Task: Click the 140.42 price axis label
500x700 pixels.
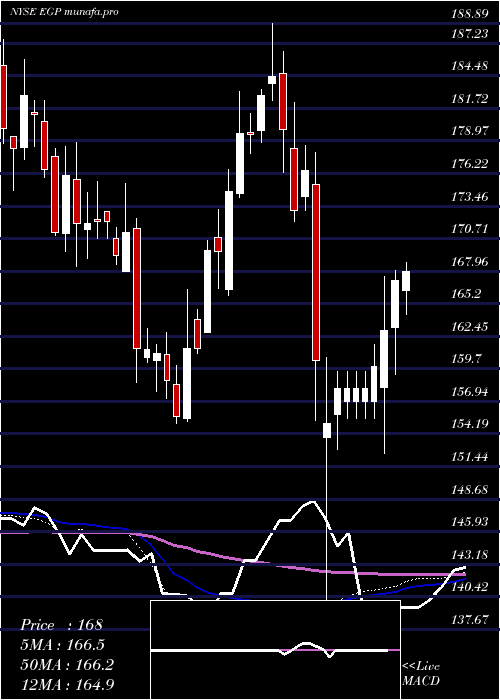Action: tap(469, 587)
